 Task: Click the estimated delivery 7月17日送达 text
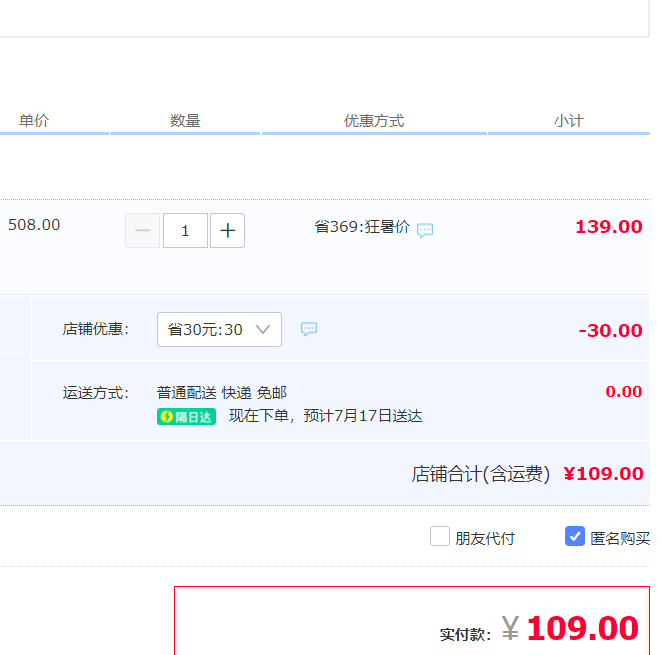(325, 416)
